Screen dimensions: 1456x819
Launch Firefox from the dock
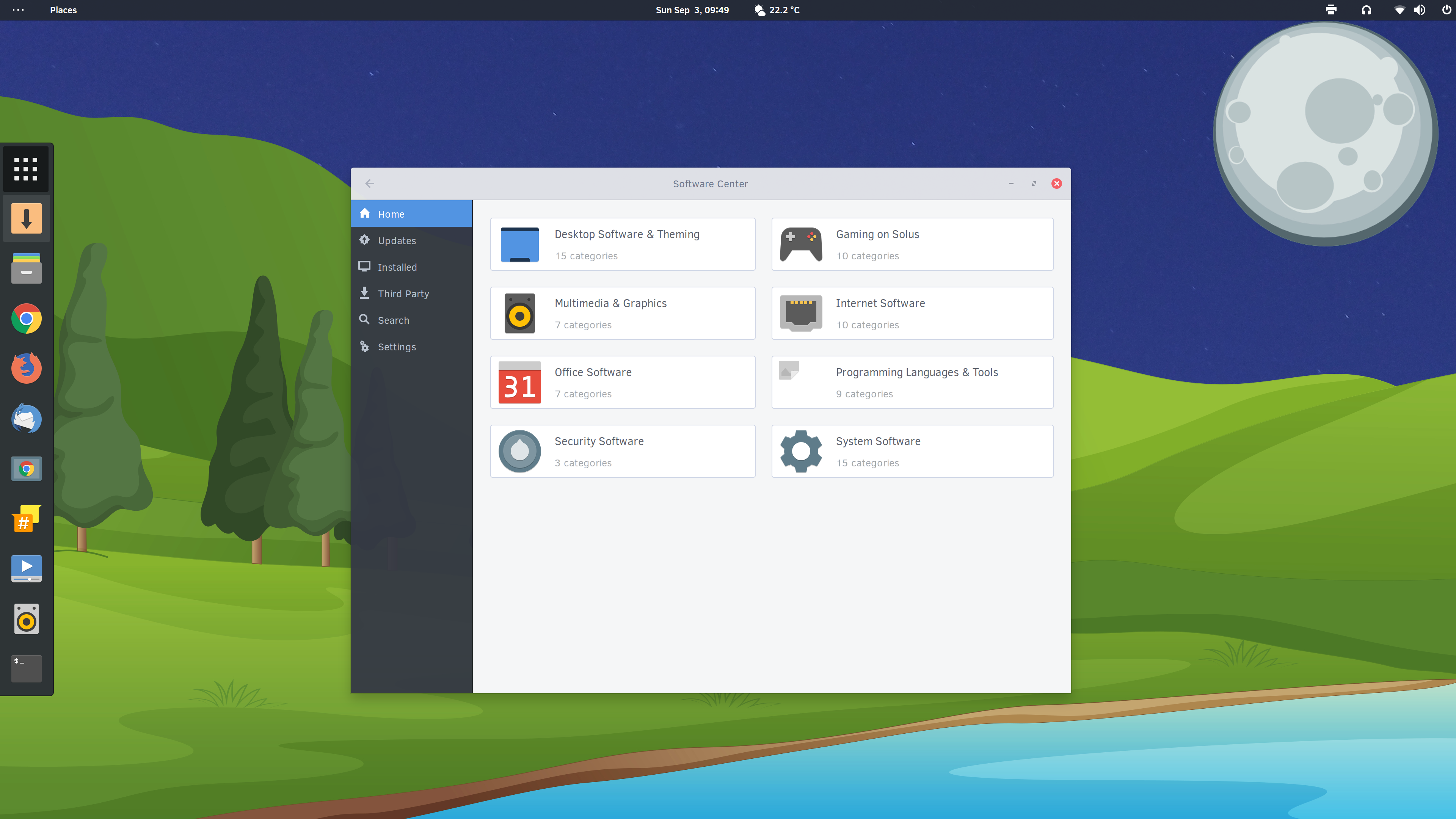[x=26, y=367]
